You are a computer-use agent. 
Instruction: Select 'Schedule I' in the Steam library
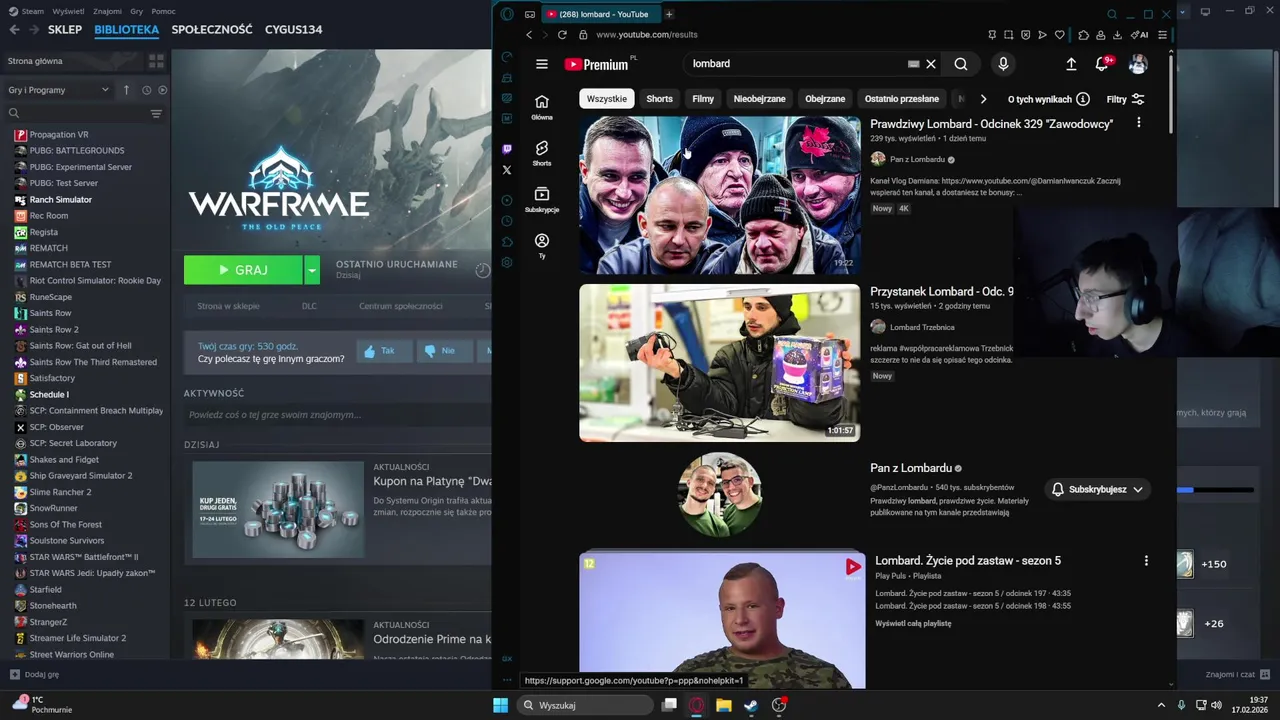point(49,394)
